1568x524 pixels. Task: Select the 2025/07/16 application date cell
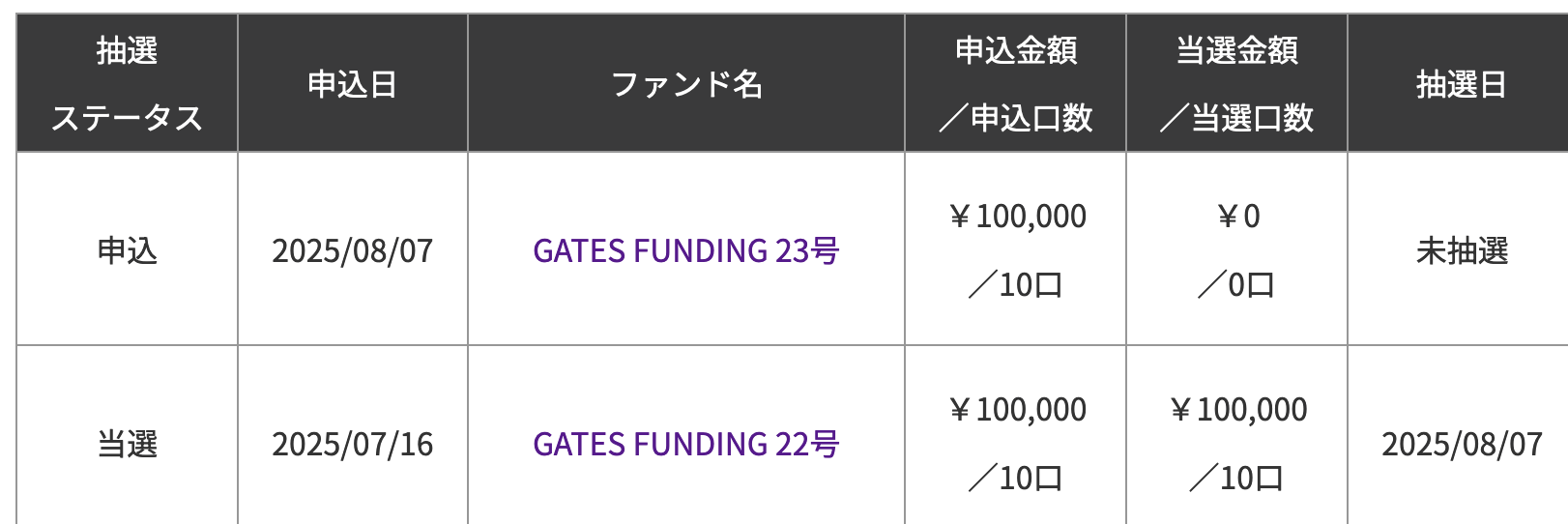click(x=353, y=436)
